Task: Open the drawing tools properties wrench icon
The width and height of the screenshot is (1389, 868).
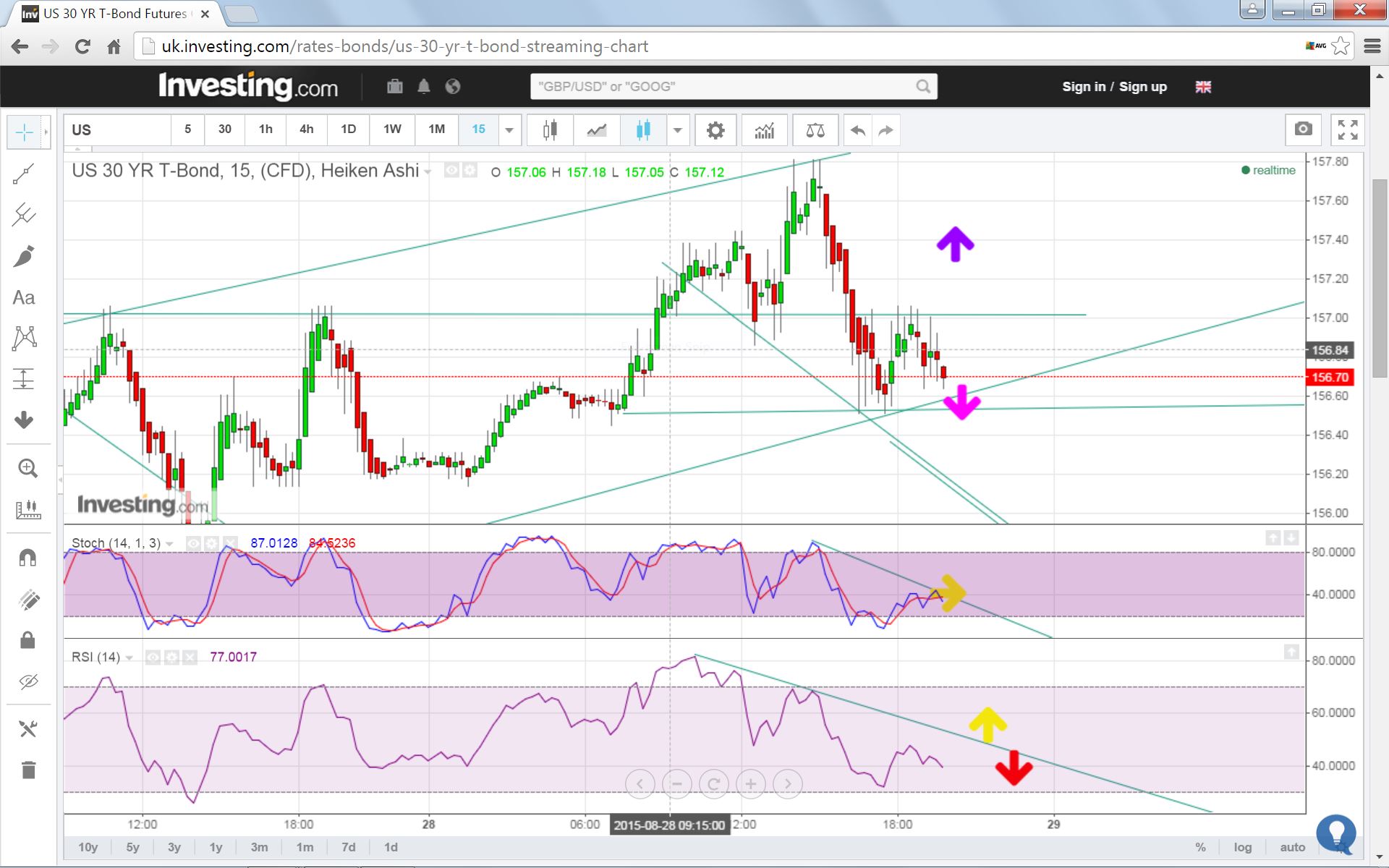Action: tap(27, 729)
